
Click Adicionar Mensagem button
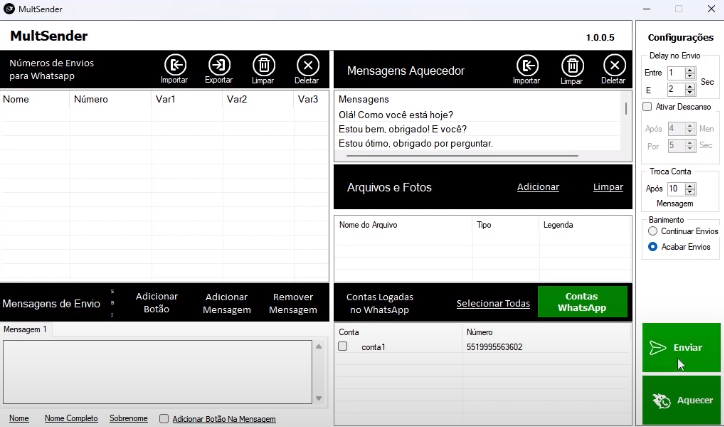(x=227, y=303)
